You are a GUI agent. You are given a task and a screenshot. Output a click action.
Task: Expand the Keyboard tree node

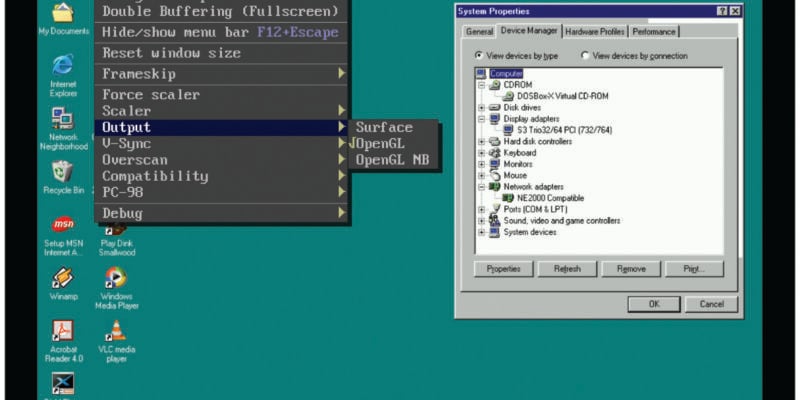pyautogui.click(x=481, y=153)
